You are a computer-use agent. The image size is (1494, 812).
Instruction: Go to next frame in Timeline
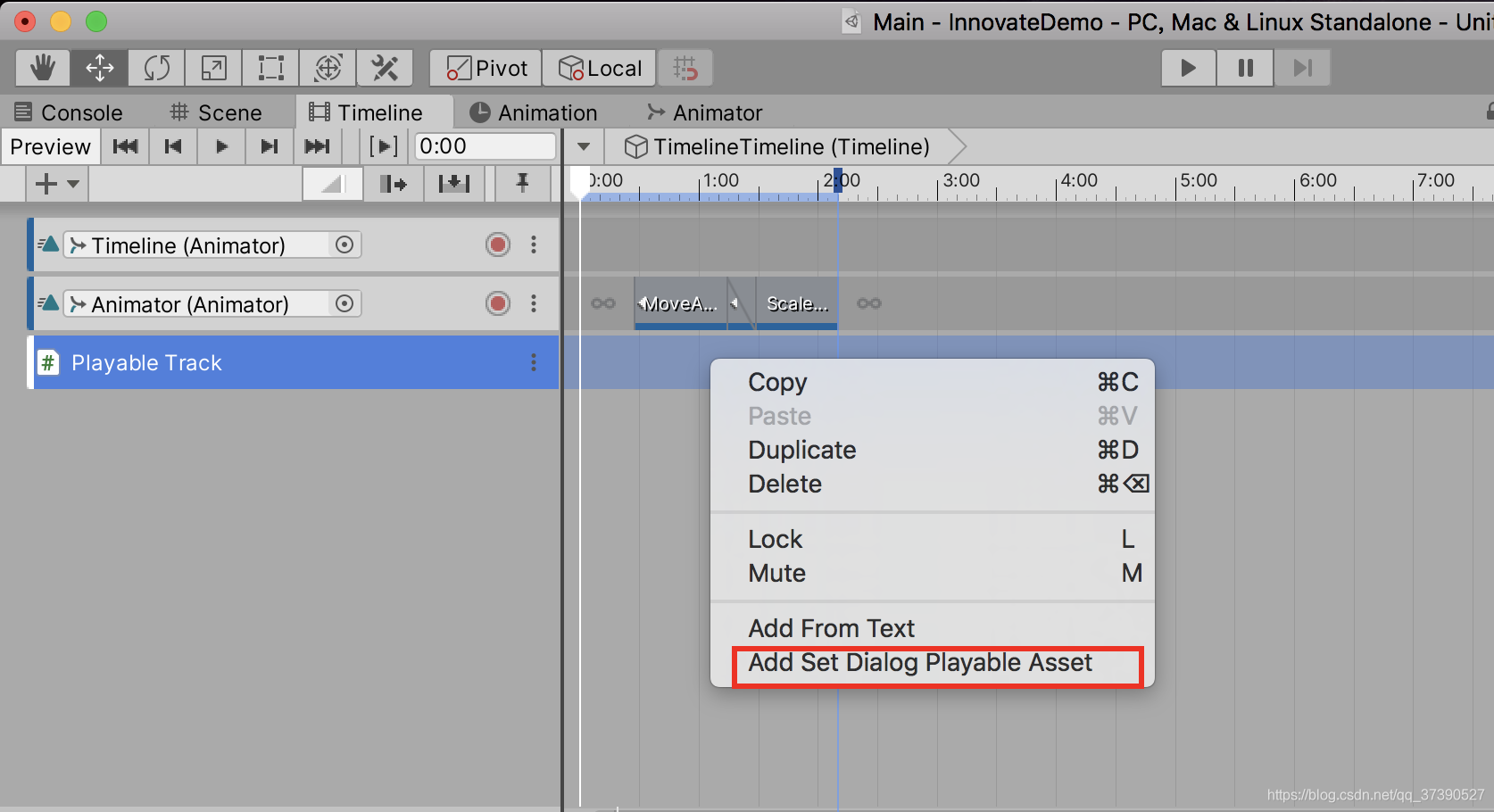270,146
